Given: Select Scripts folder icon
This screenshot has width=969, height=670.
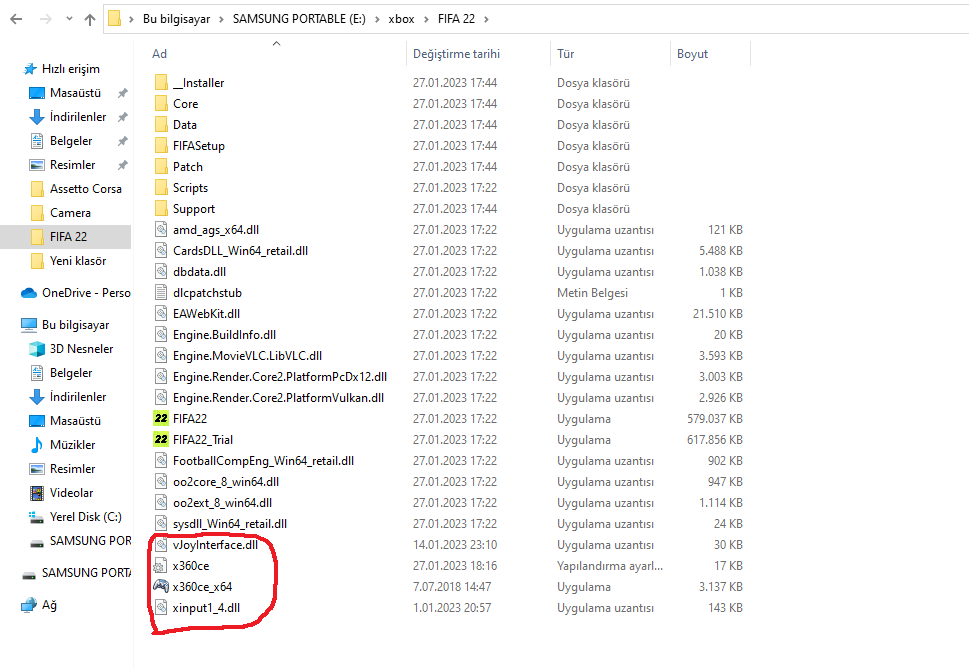Looking at the screenshot, I should tap(161, 187).
